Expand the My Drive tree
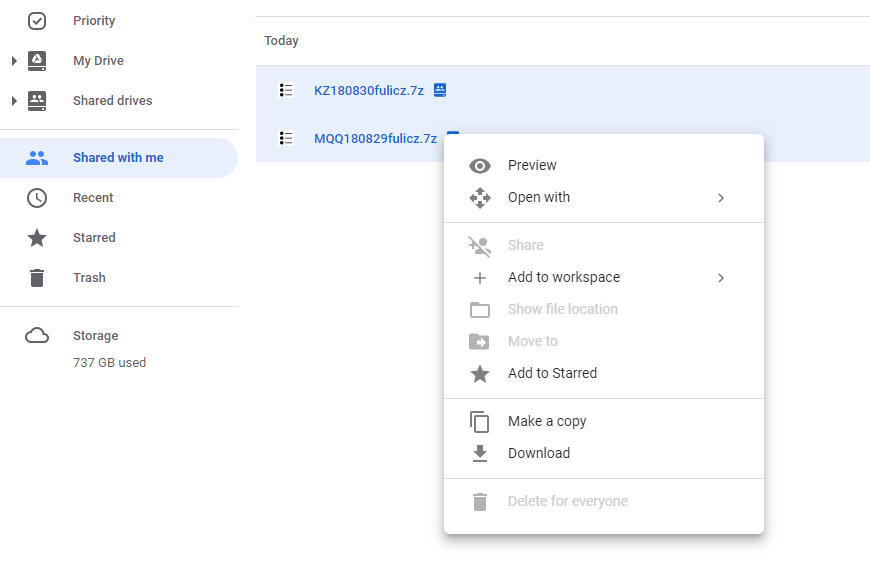Screen dimensions: 870x574 point(14,61)
